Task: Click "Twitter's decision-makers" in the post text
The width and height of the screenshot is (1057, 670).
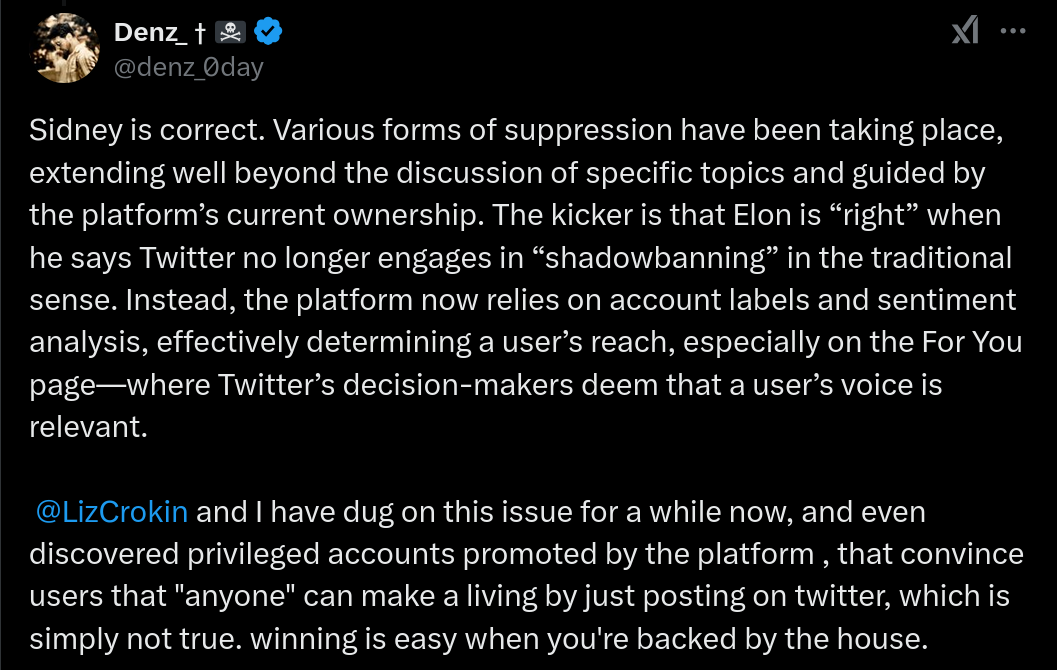Action: click(x=395, y=386)
